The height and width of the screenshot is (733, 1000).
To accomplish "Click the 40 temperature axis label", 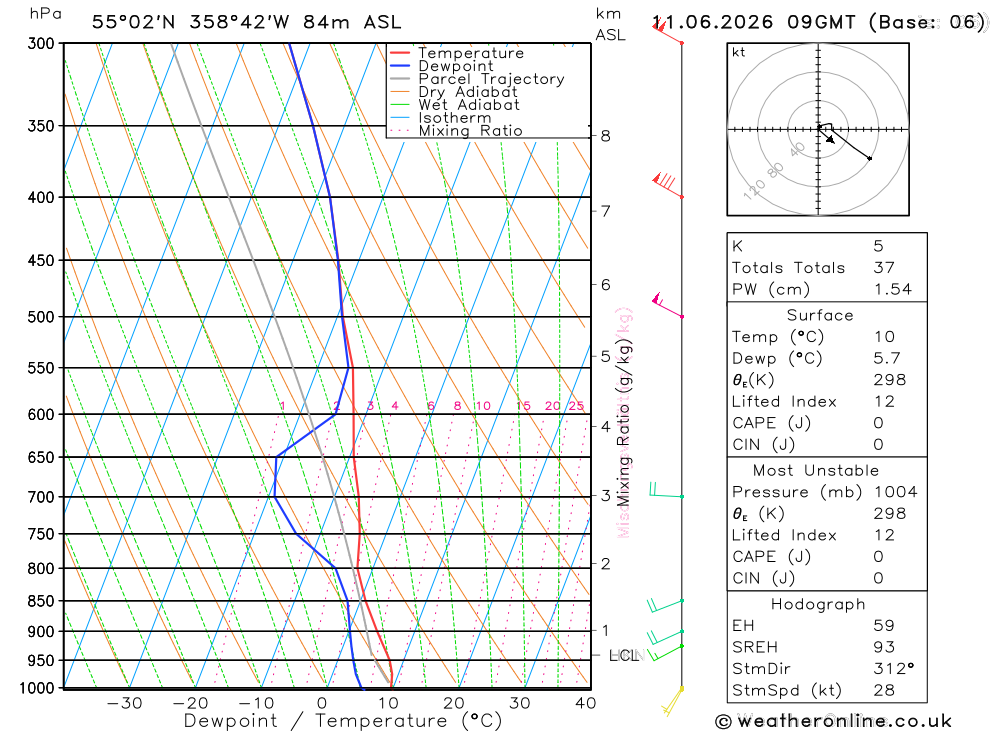I will point(585,704).
